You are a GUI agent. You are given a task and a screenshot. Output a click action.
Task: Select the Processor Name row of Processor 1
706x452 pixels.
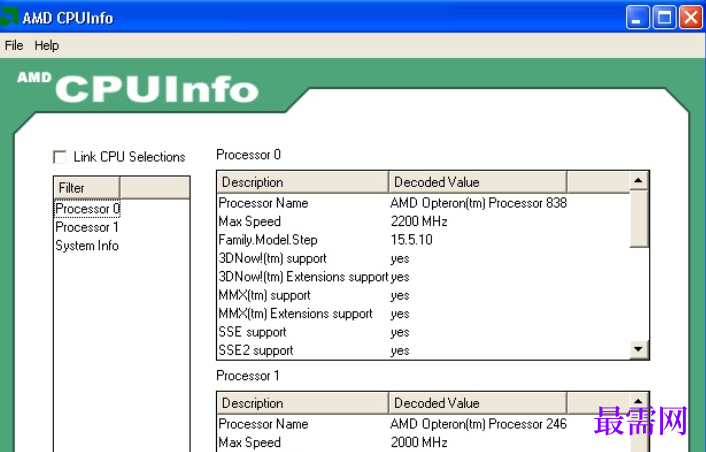(423, 424)
